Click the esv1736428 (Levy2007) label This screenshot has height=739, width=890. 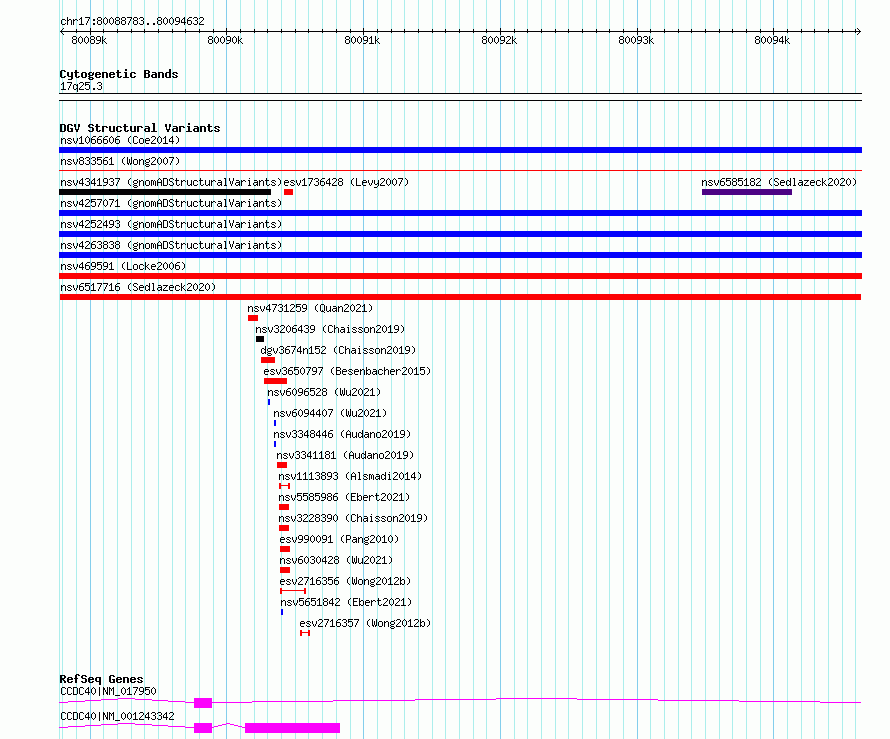[x=346, y=182]
